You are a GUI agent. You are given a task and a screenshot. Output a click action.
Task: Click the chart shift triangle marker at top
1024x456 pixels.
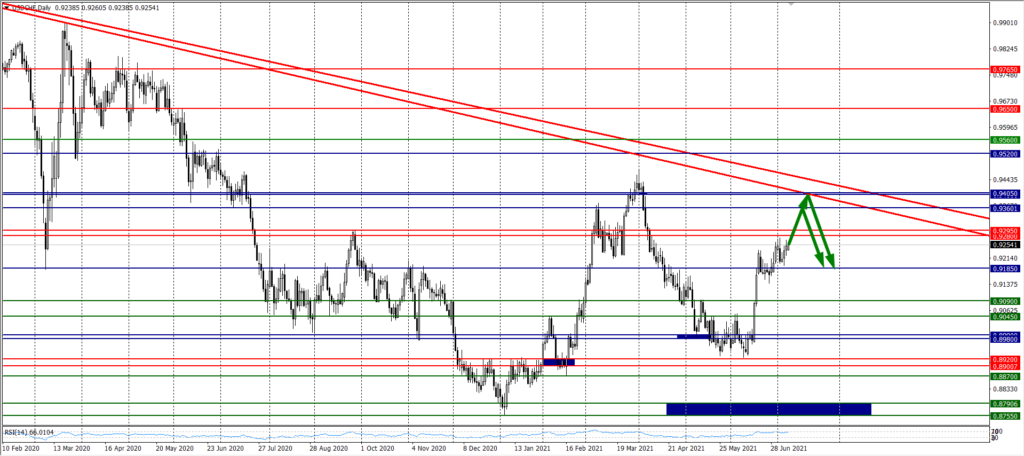(792, 4)
